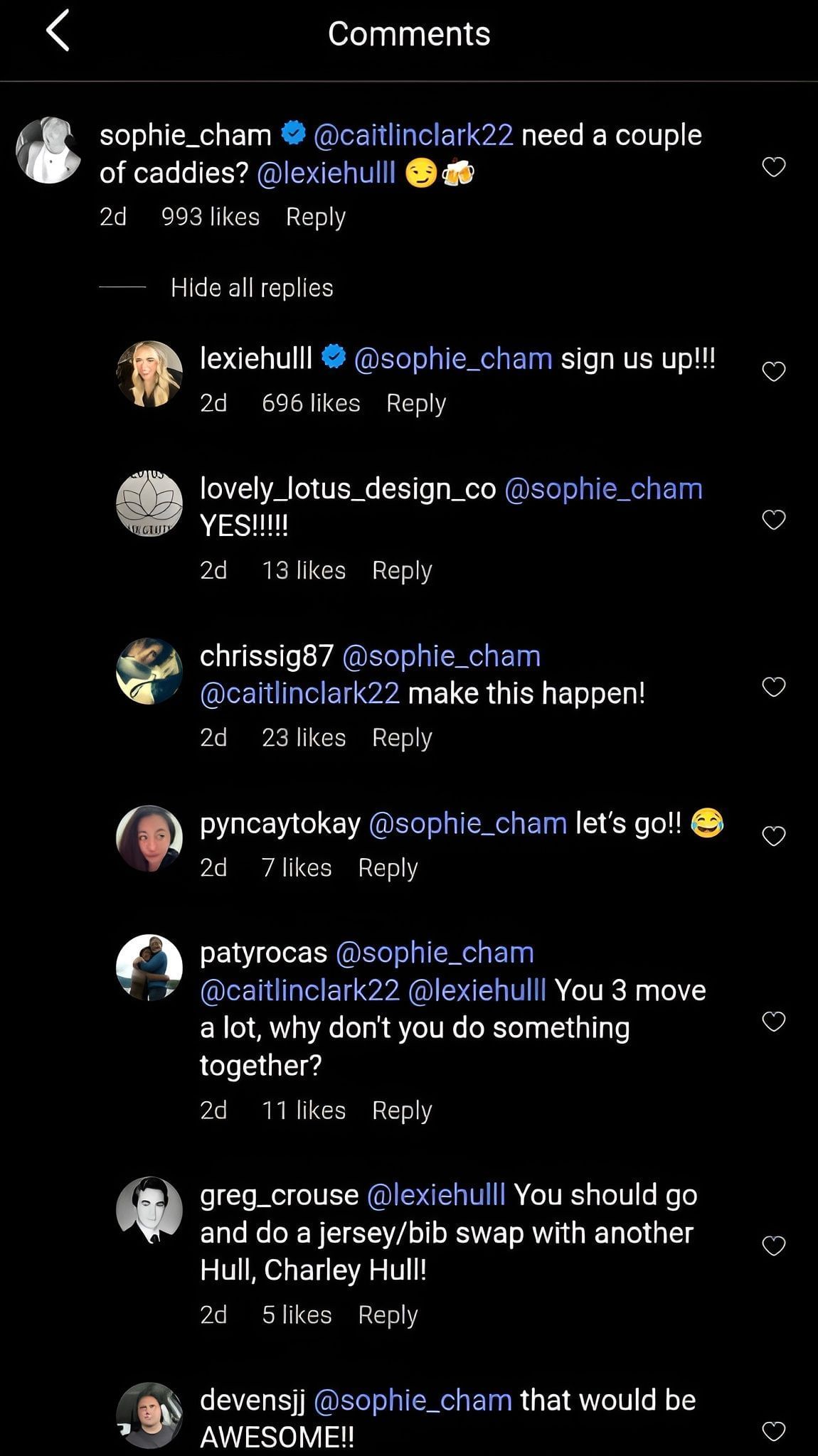Open the @caitlinclark22 mention in sophie_cham's comment

413,135
